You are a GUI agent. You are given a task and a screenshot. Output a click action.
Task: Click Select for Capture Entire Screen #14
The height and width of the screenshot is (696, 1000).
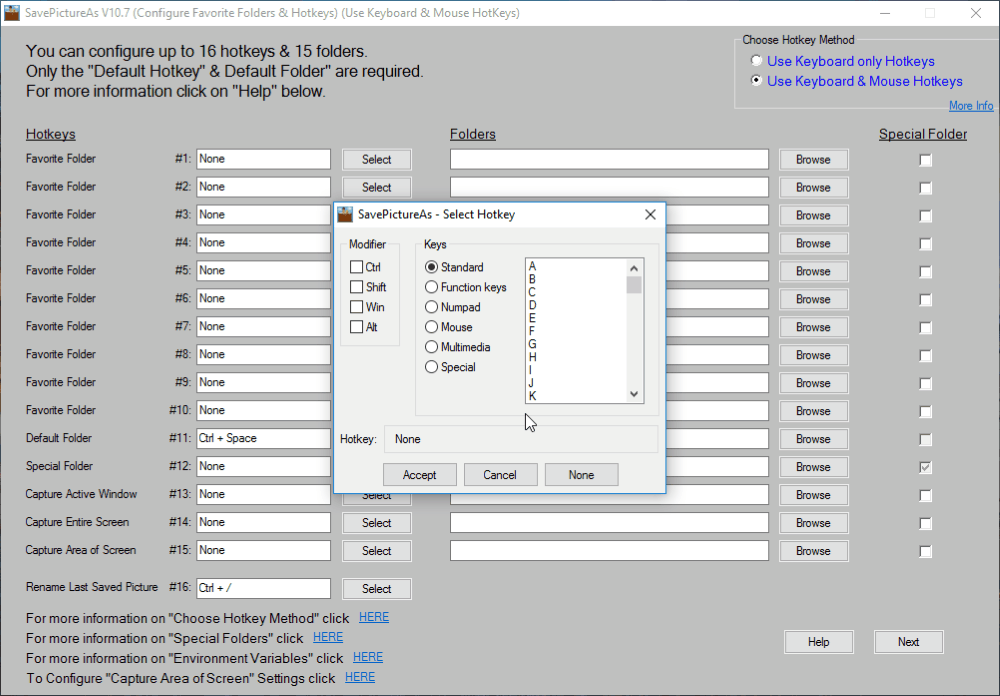[x=376, y=523]
